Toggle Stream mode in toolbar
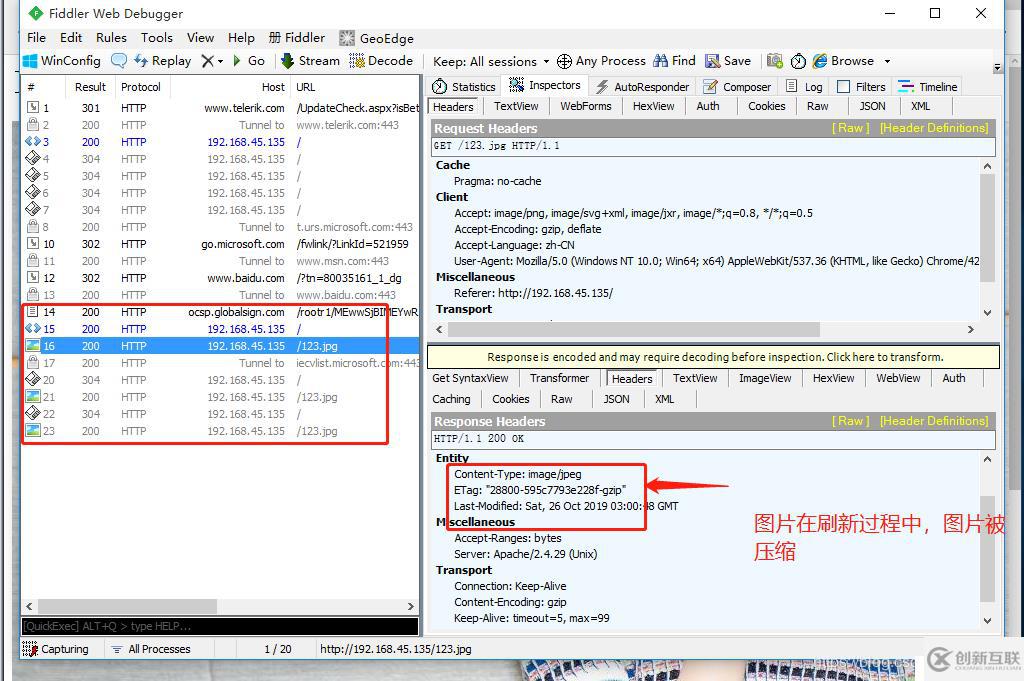The image size is (1024, 681). pos(310,61)
